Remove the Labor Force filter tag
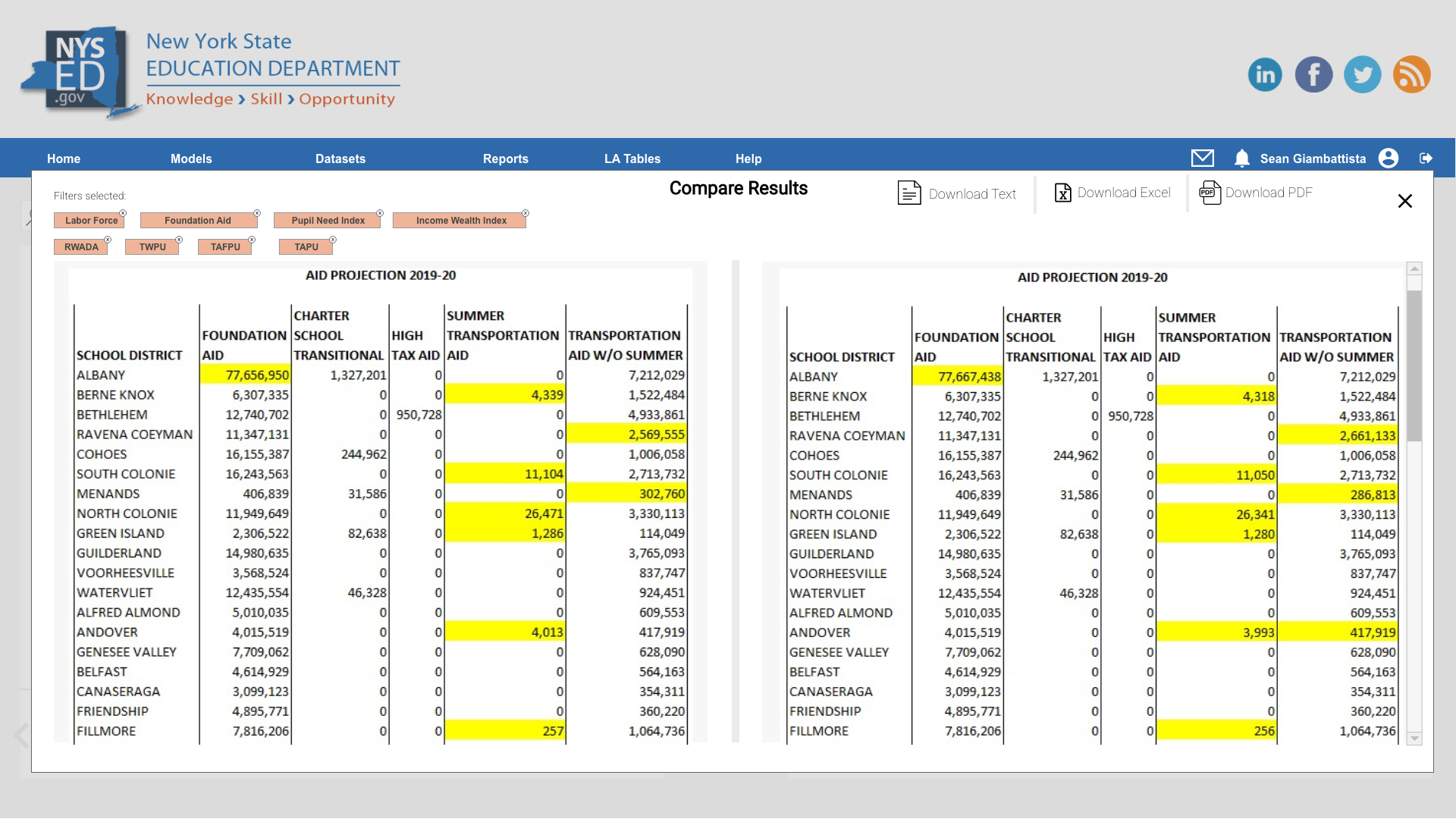Screen dimensions: 1456x819 123,213
